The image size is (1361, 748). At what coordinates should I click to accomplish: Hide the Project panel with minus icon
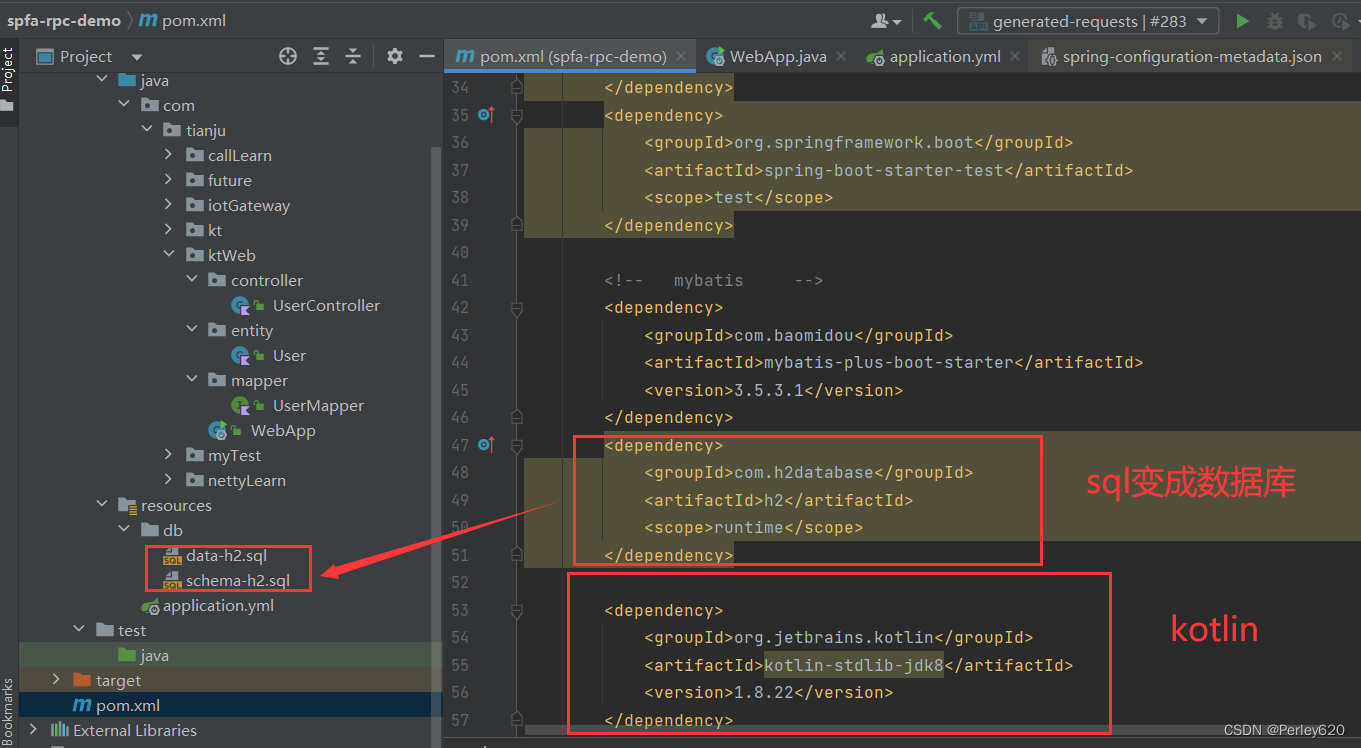coord(426,56)
